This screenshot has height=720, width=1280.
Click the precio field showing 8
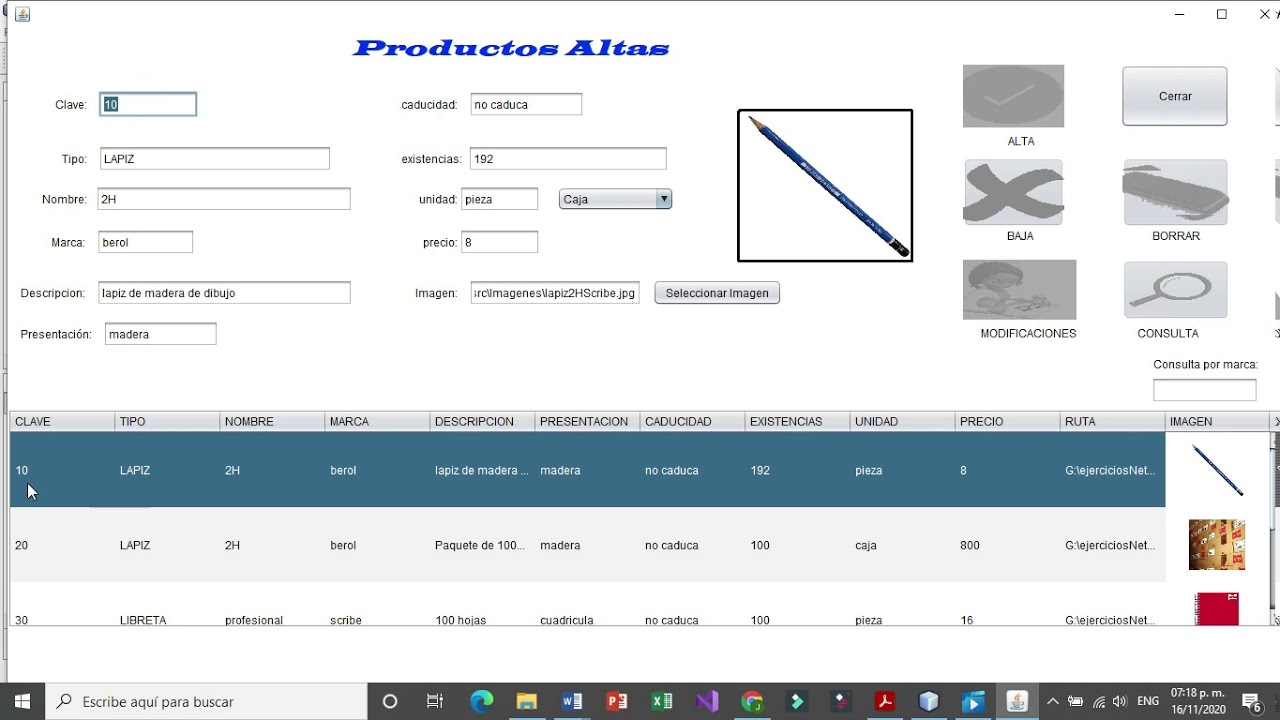pos(500,242)
